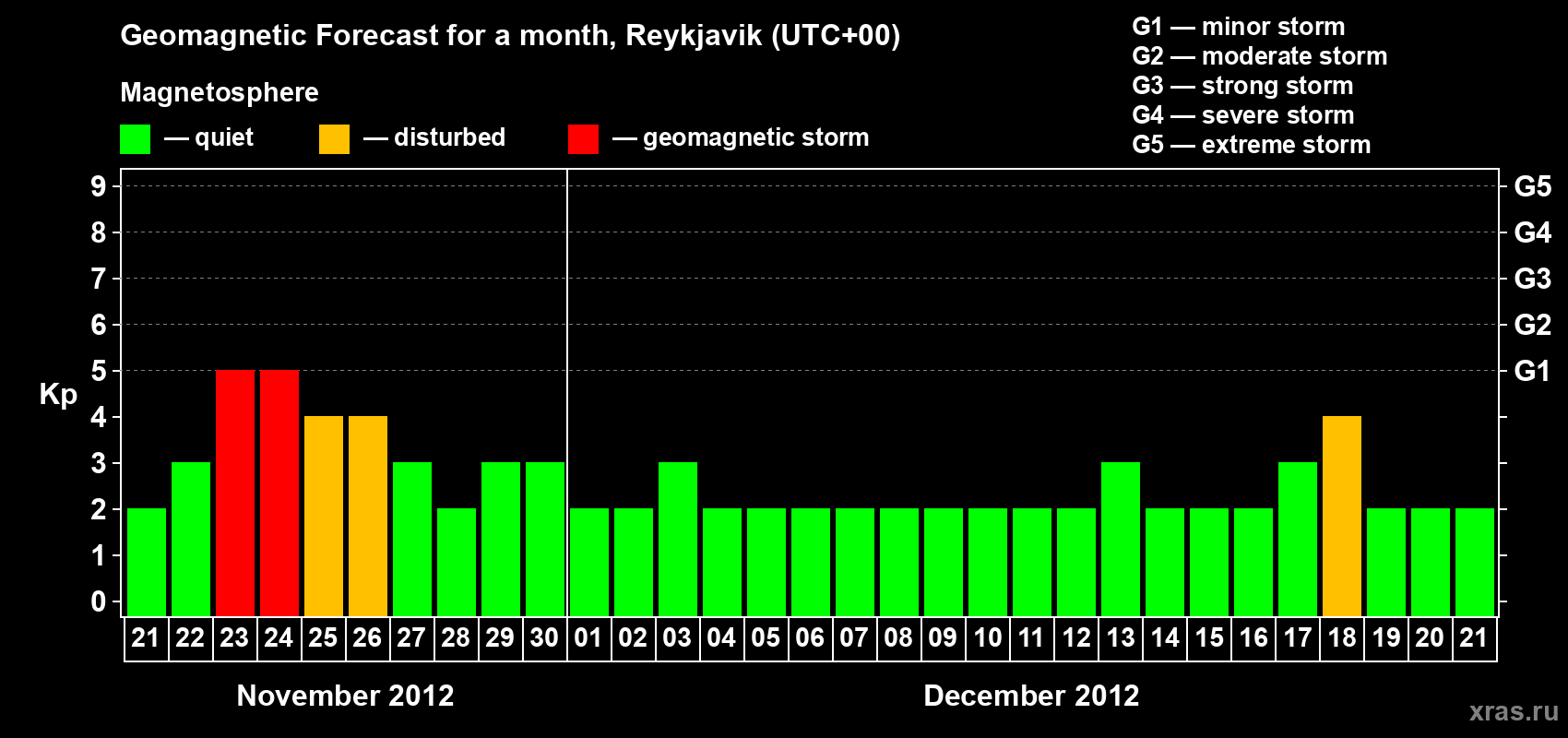1568x738 pixels.
Task: Click the date label 20 on the axis
Action: [1430, 637]
